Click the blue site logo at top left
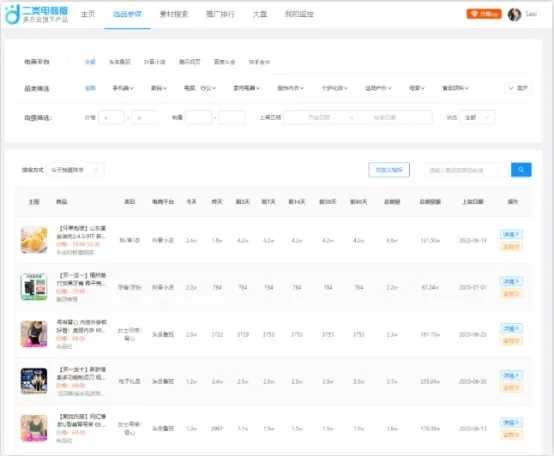 36,14
